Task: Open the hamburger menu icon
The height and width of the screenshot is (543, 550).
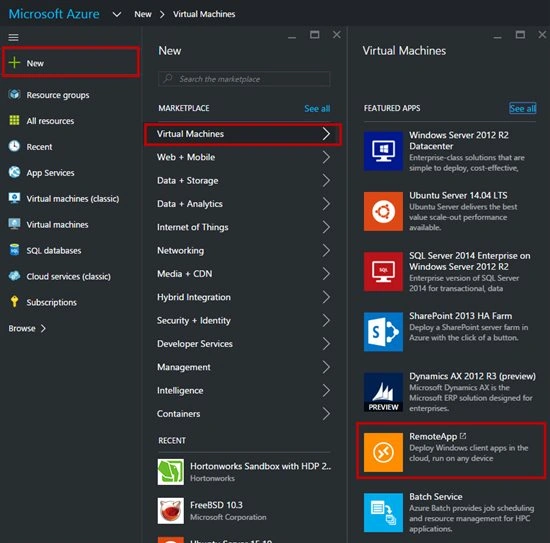Action: (x=13, y=37)
